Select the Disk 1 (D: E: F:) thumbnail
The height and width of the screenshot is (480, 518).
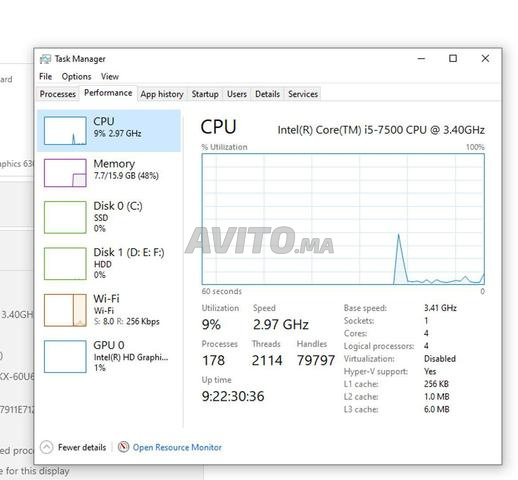tap(65, 263)
